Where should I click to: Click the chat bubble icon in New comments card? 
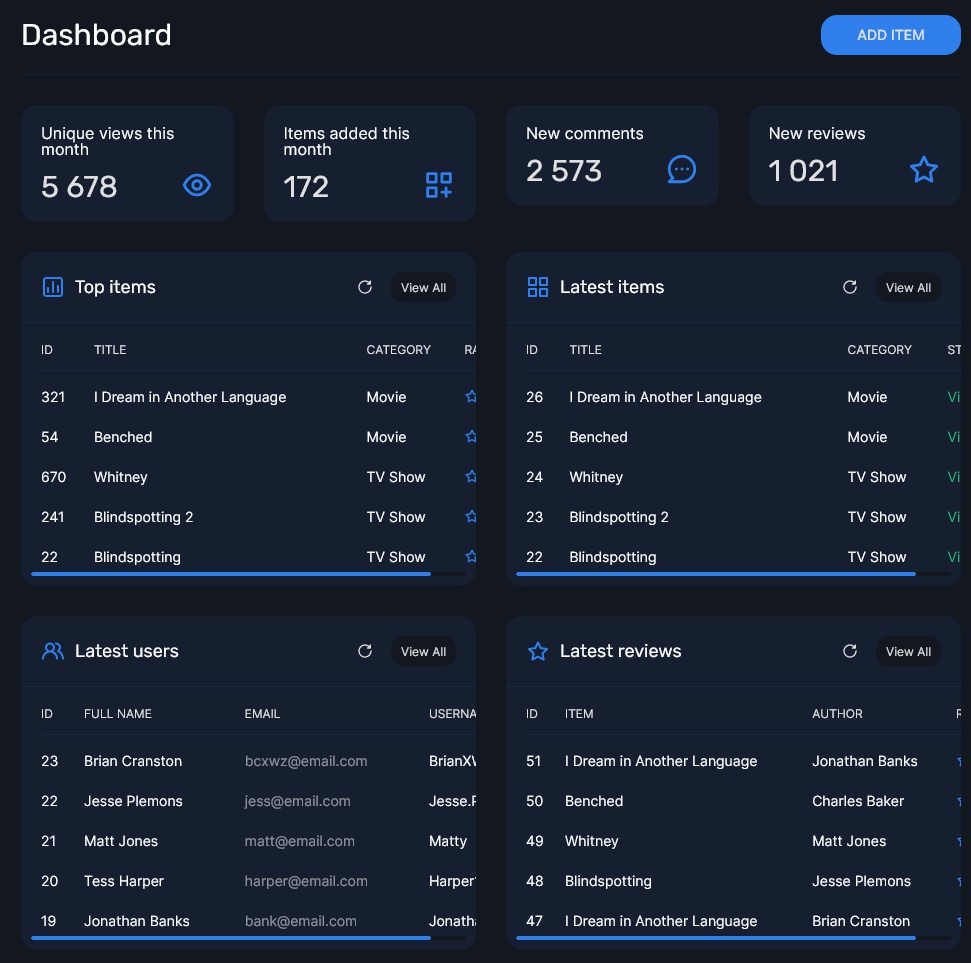(681, 169)
